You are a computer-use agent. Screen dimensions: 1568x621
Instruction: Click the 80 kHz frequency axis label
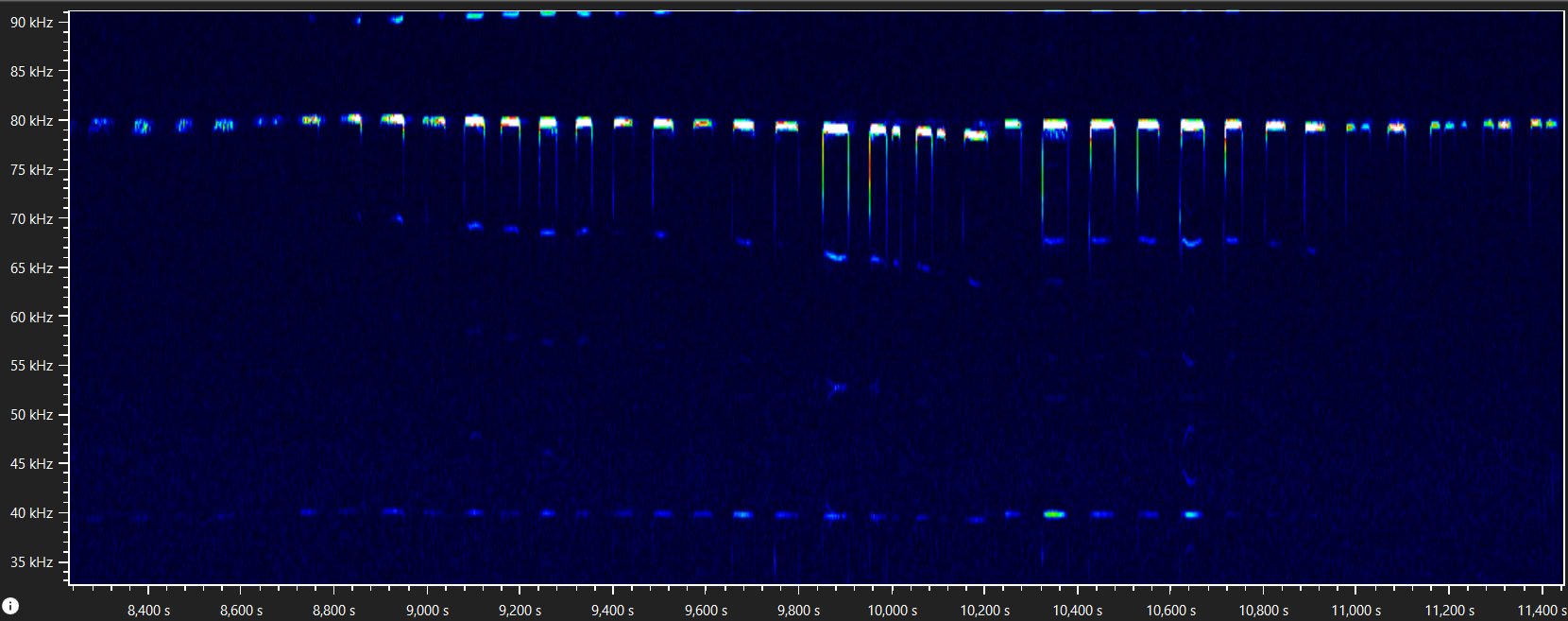31,121
